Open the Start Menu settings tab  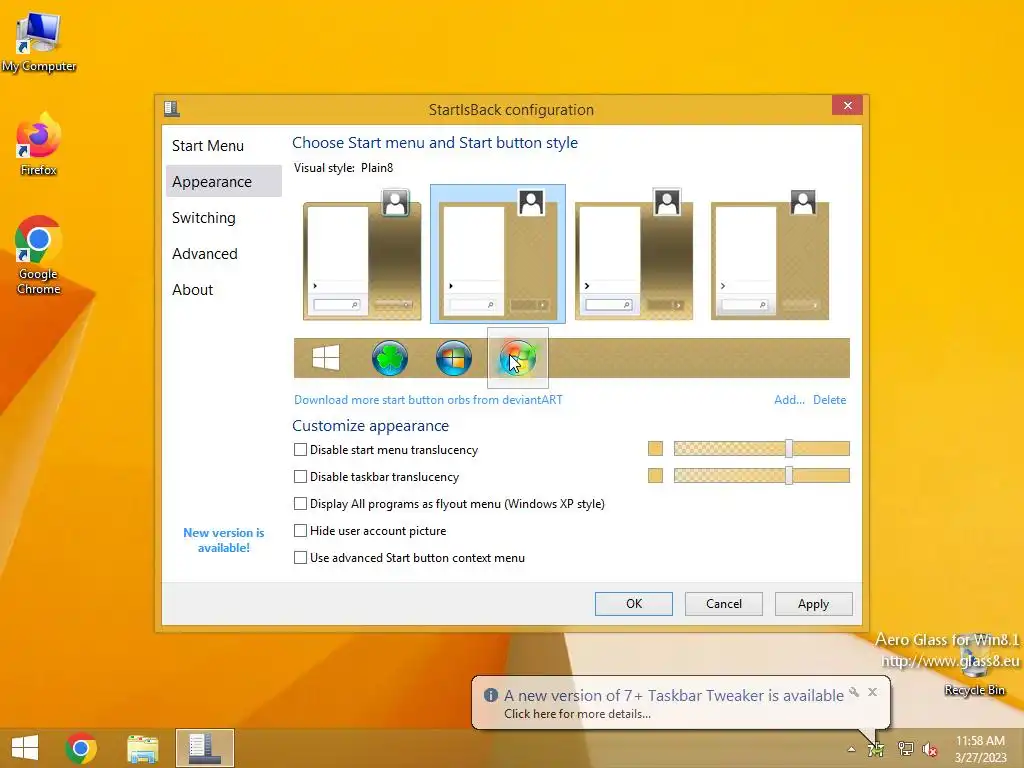(x=224, y=146)
